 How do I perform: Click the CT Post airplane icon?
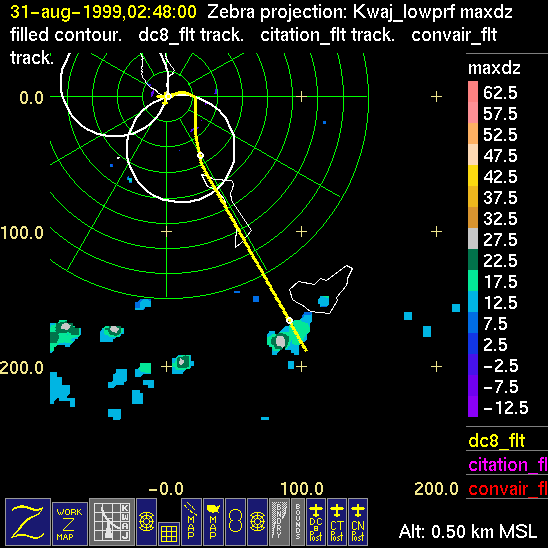click(x=337, y=521)
